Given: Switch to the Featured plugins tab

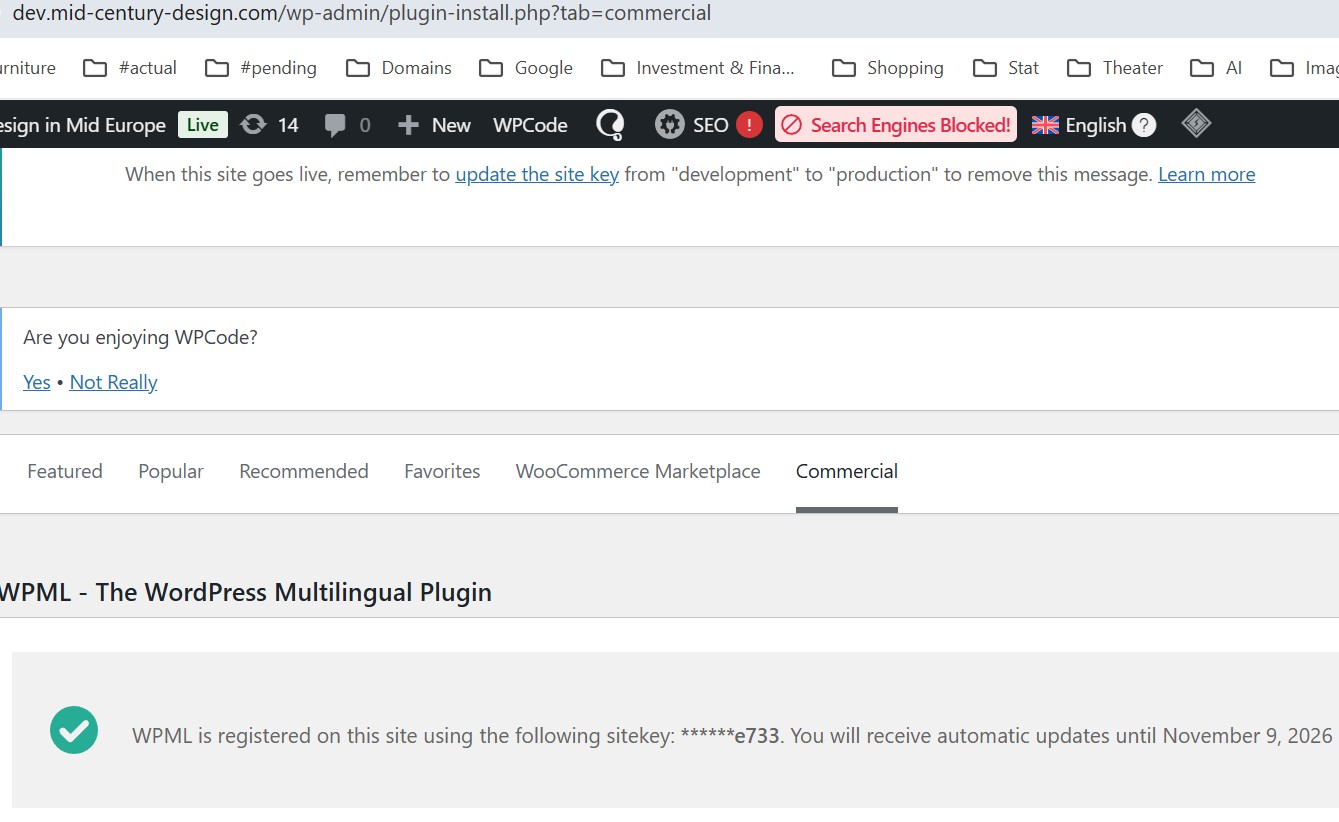Looking at the screenshot, I should pos(65,471).
